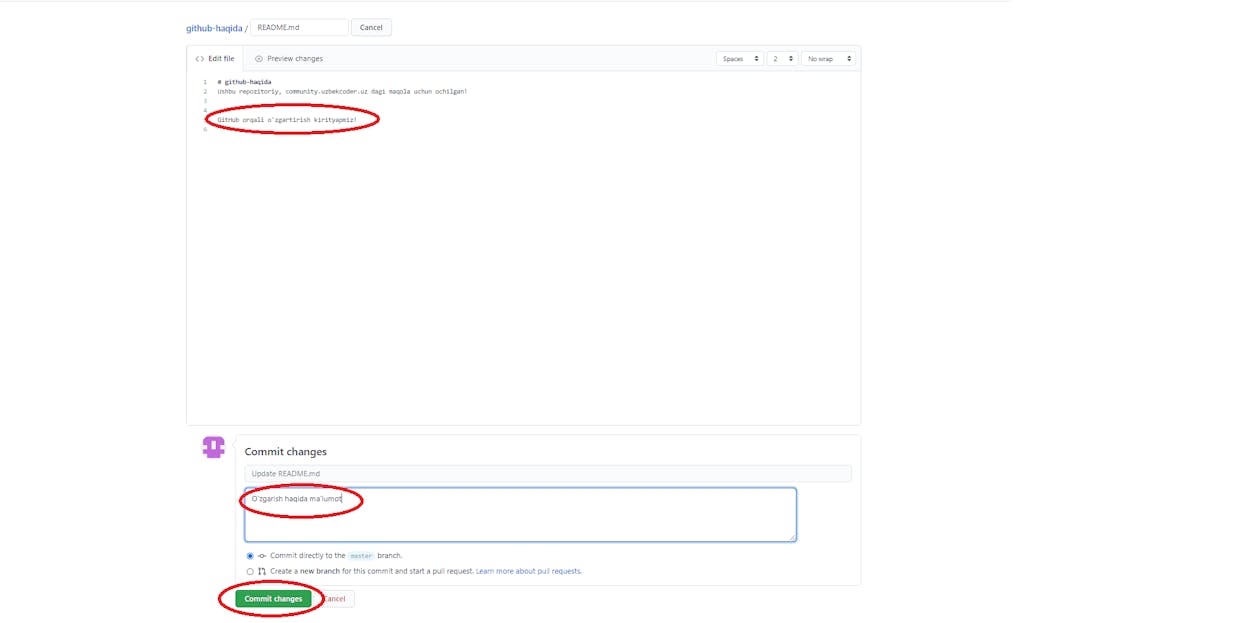Click the line 'GitHub orqali o'zgartirish kirityapmiz!'
The width and height of the screenshot is (1240, 623).
point(287,120)
